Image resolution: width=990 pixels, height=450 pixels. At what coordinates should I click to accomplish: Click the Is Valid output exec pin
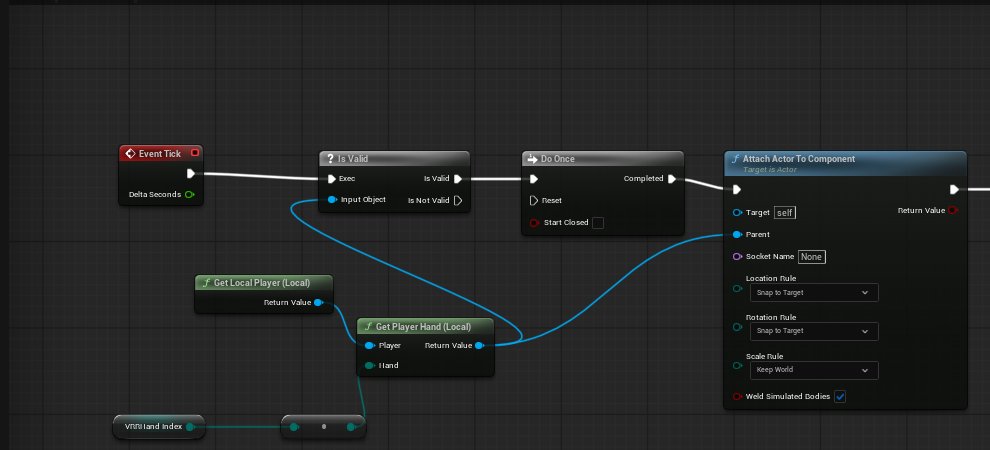tap(458, 179)
